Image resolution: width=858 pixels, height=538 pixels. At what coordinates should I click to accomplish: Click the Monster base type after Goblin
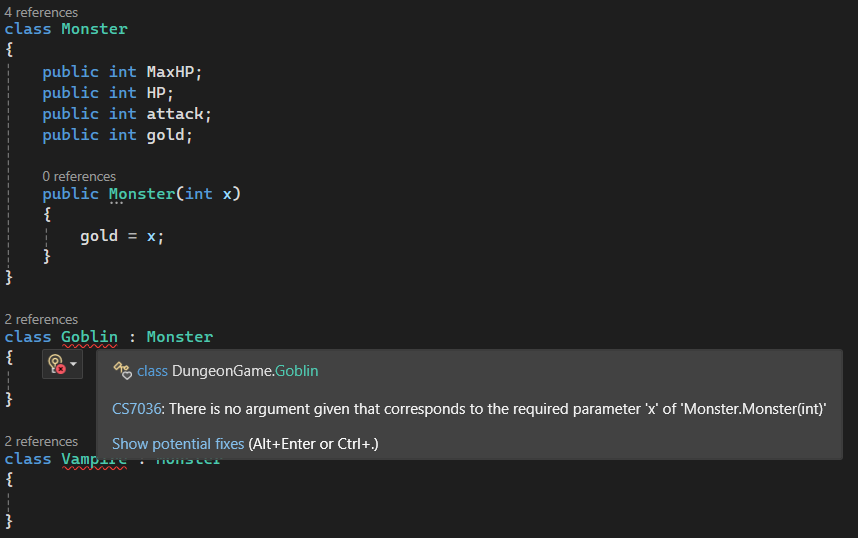click(179, 337)
